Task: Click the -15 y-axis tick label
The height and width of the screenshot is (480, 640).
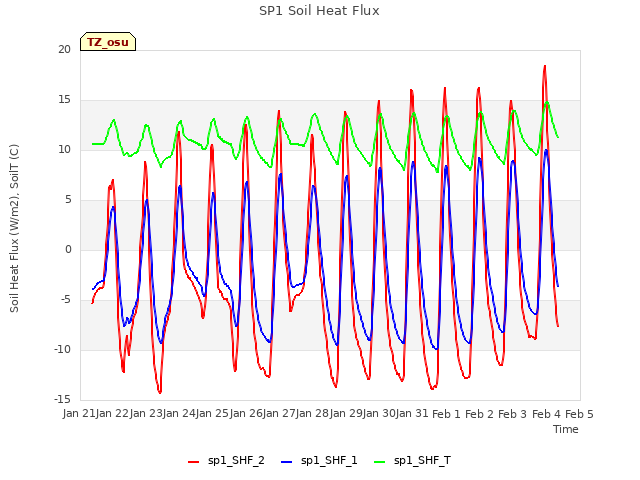Action: tap(62, 399)
